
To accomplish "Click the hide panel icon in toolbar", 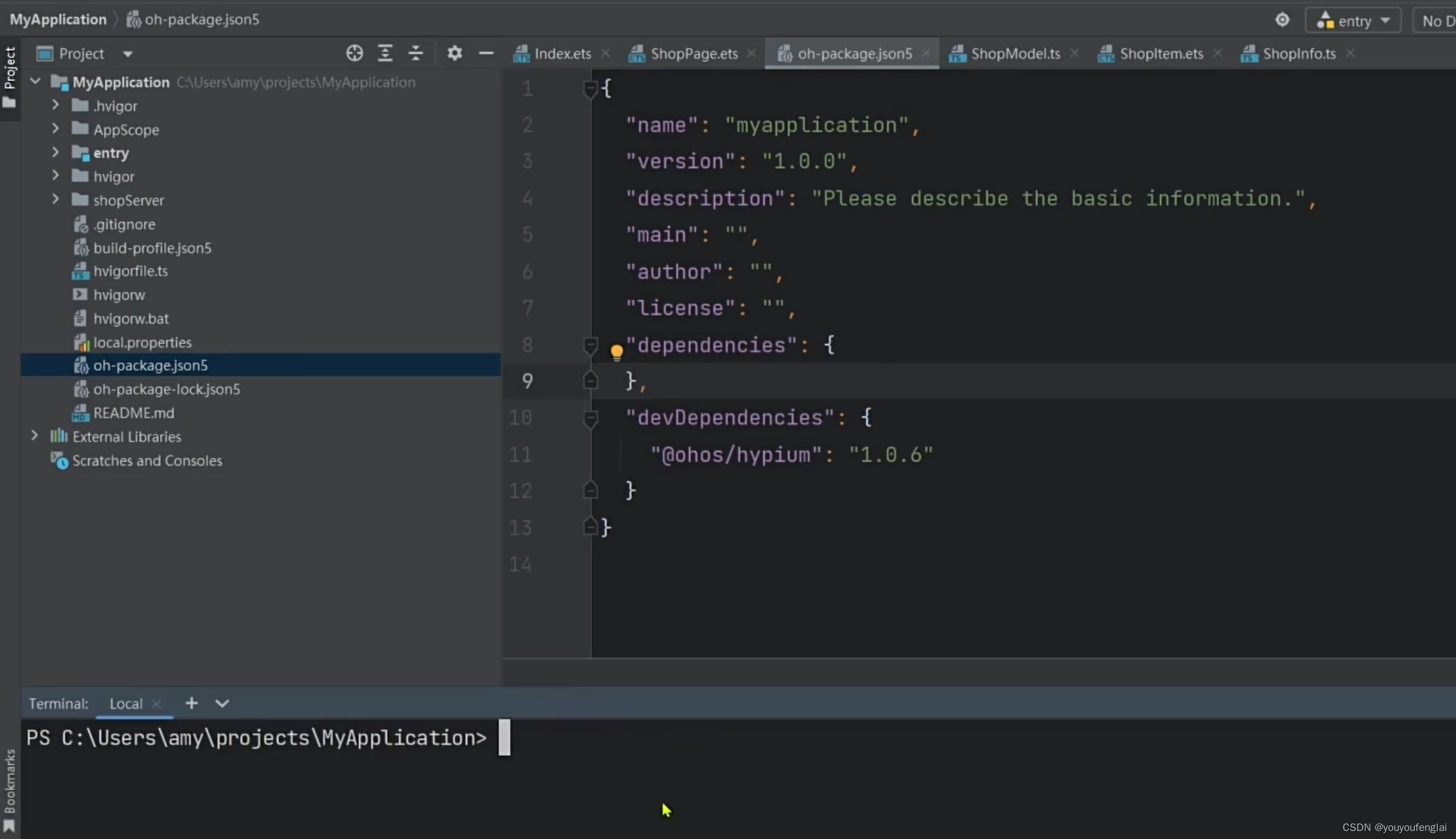I will click(x=486, y=53).
